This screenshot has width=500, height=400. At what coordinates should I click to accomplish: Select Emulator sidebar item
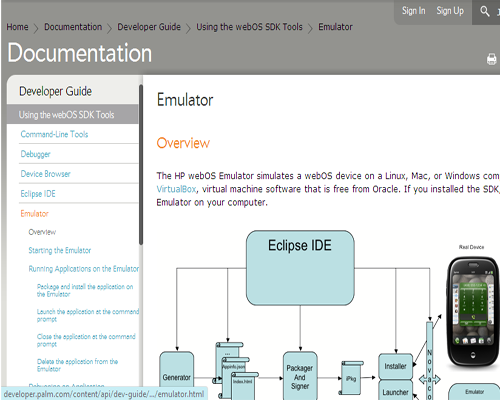(x=34, y=213)
